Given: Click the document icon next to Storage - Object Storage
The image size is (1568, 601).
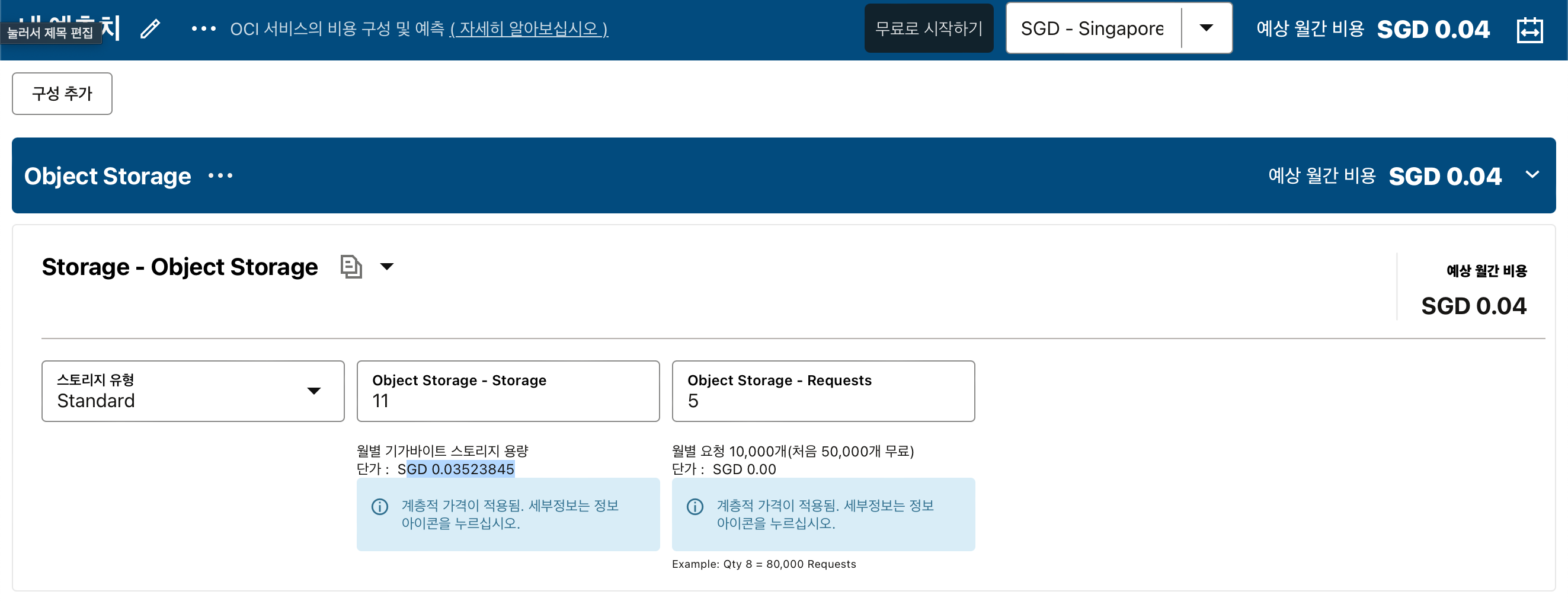Looking at the screenshot, I should click(x=351, y=267).
